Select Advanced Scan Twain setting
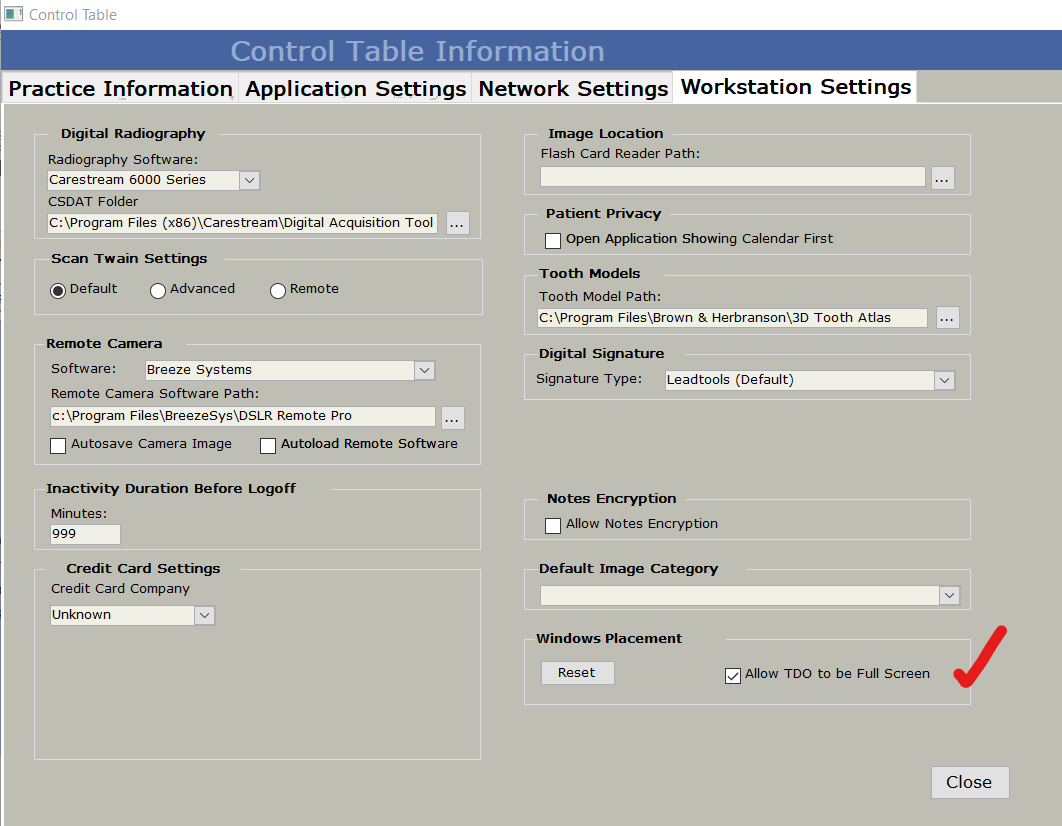The height and width of the screenshot is (826, 1062). pos(158,290)
